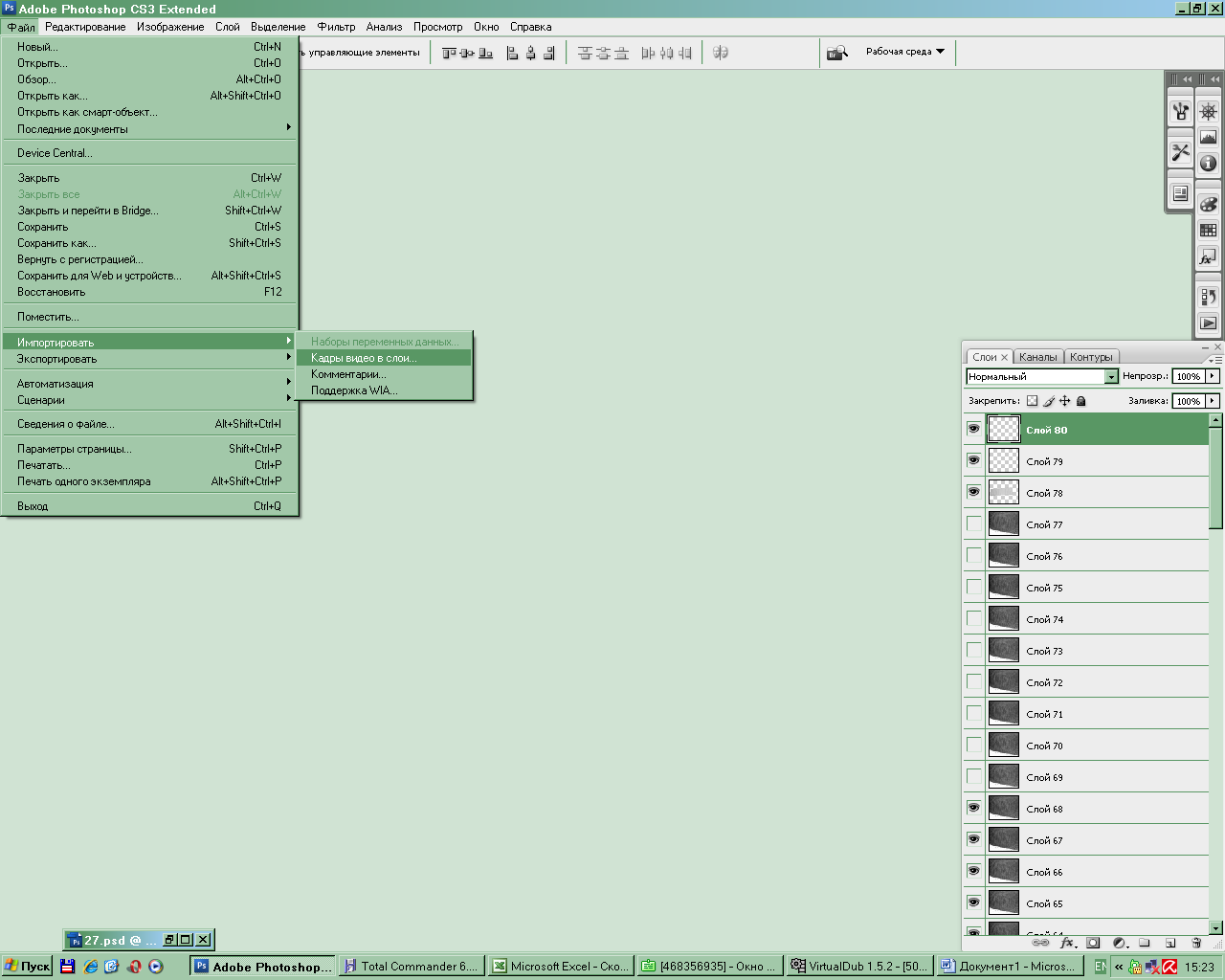
Task: Select the Слой 73 layer thumbnail
Action: pyautogui.click(x=1004, y=650)
